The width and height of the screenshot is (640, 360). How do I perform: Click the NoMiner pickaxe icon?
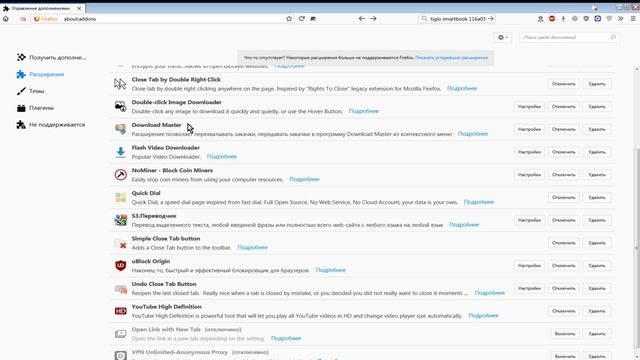tap(120, 175)
